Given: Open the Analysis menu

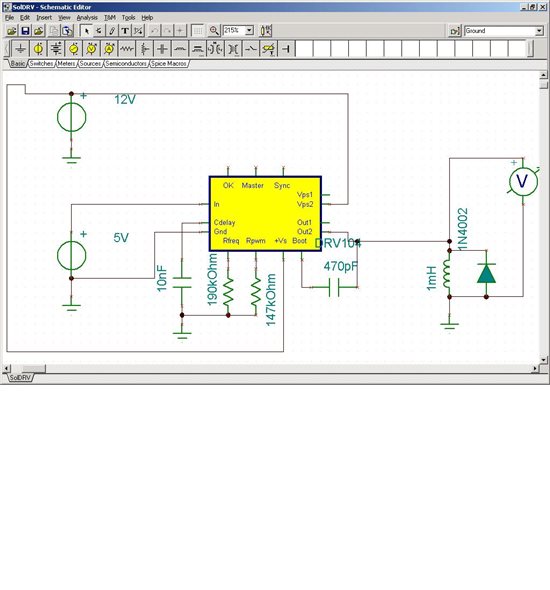Looking at the screenshot, I should [87, 18].
